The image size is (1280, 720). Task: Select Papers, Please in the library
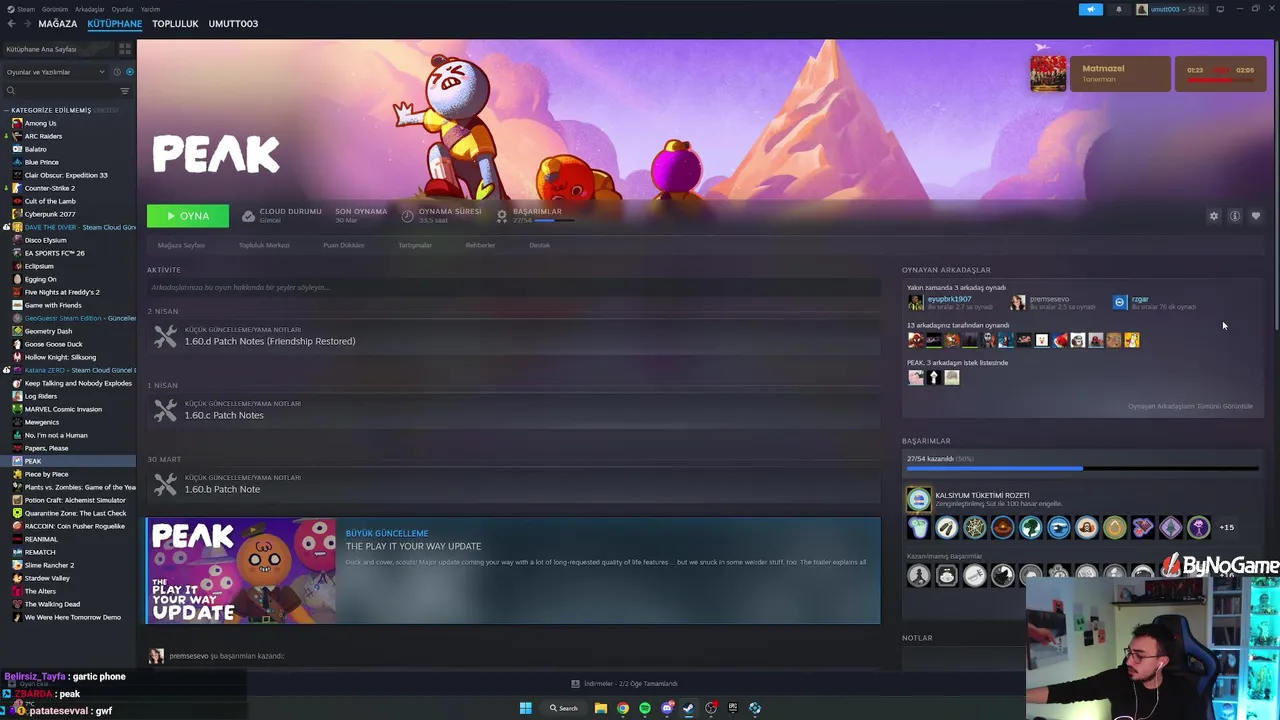[x=46, y=448]
